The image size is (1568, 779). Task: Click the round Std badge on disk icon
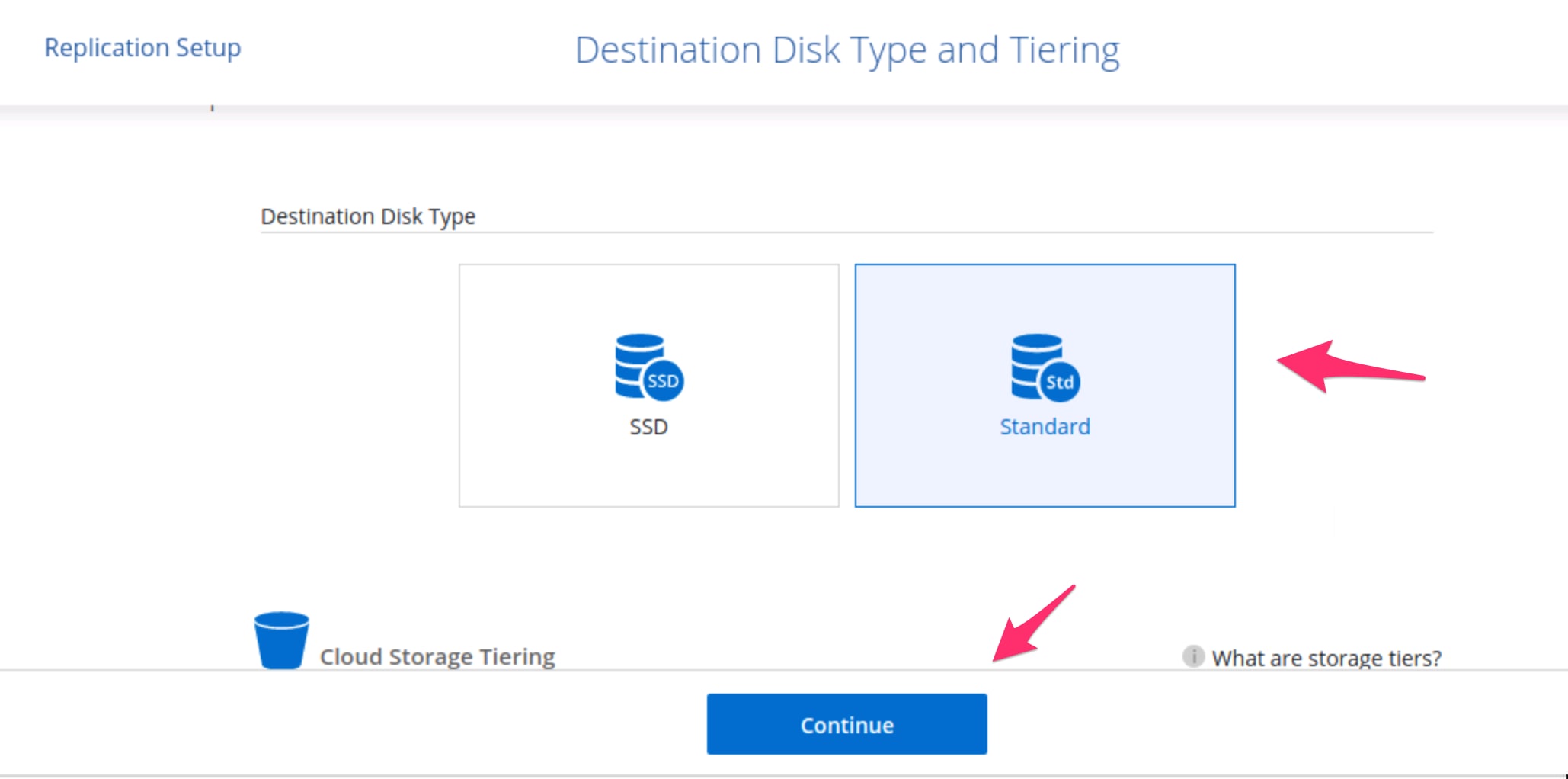1059,382
